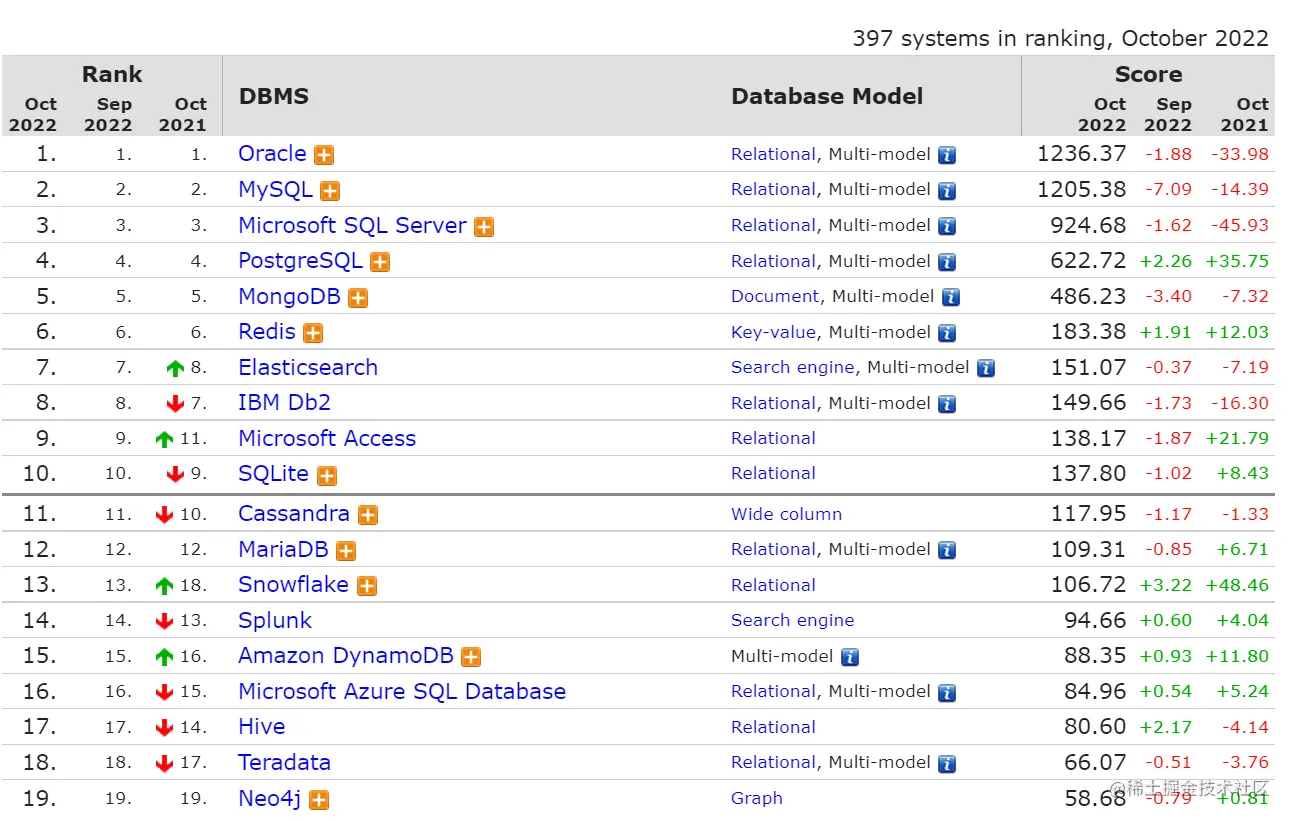
Task: Click the plus icon beside PostgreSQL
Action: click(x=380, y=262)
